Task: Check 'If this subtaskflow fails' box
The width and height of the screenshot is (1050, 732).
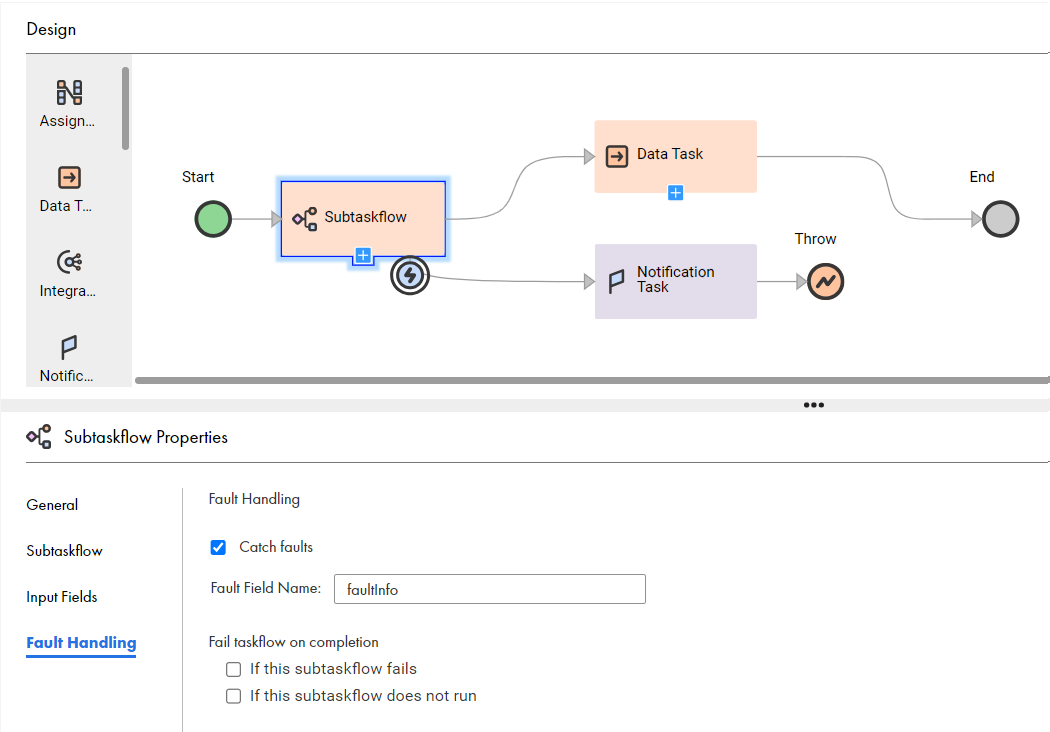Action: pos(234,669)
